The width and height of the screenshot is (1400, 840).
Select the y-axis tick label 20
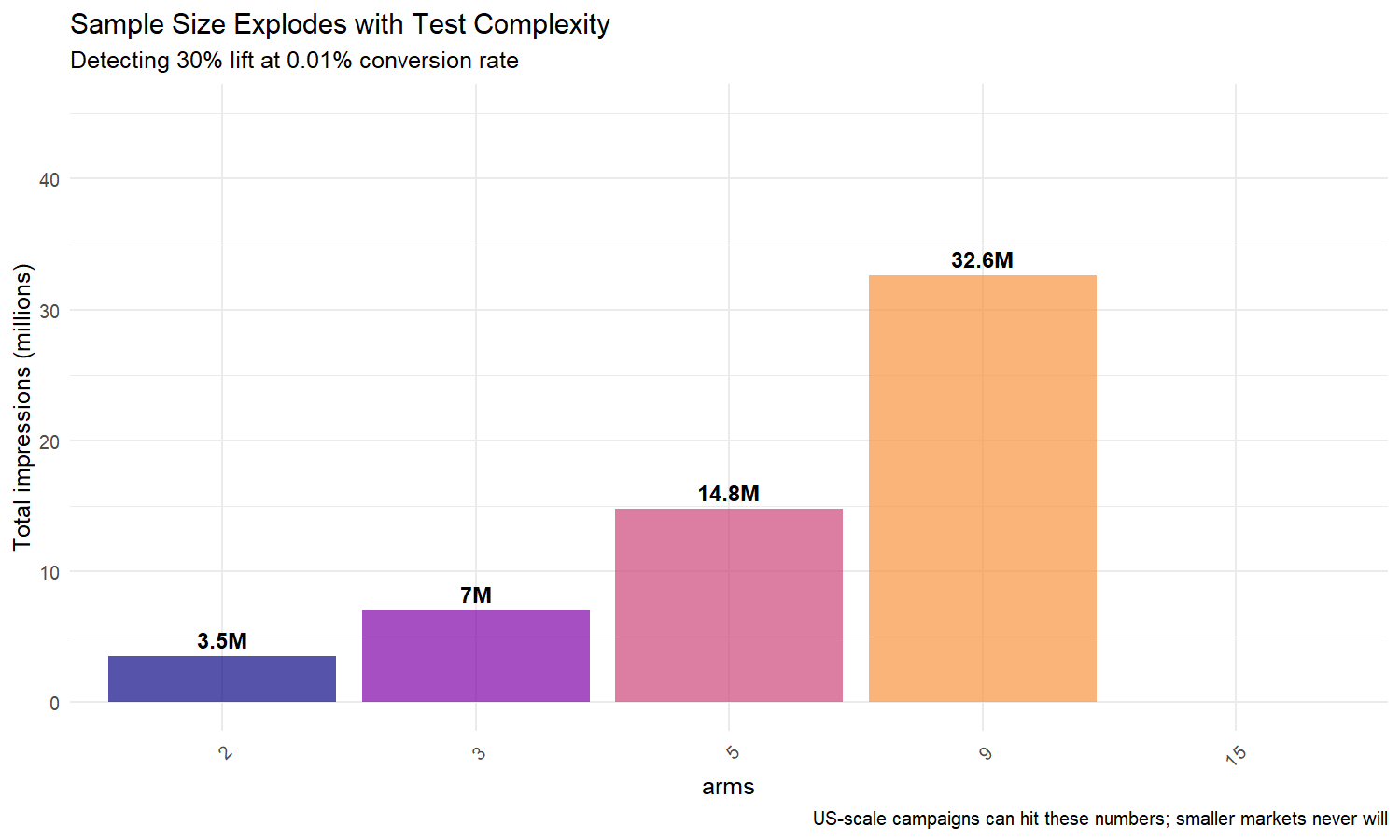pos(49,441)
